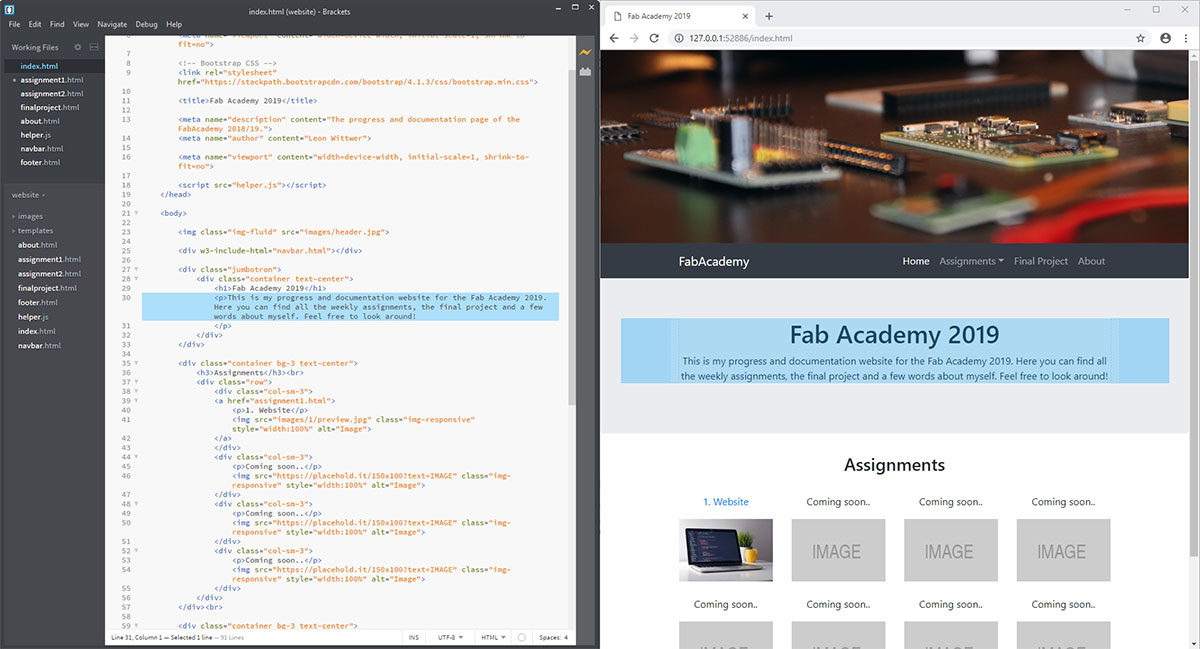Collapse the jumbotron div fold at line 27
The image size is (1200, 649).
click(x=135, y=269)
